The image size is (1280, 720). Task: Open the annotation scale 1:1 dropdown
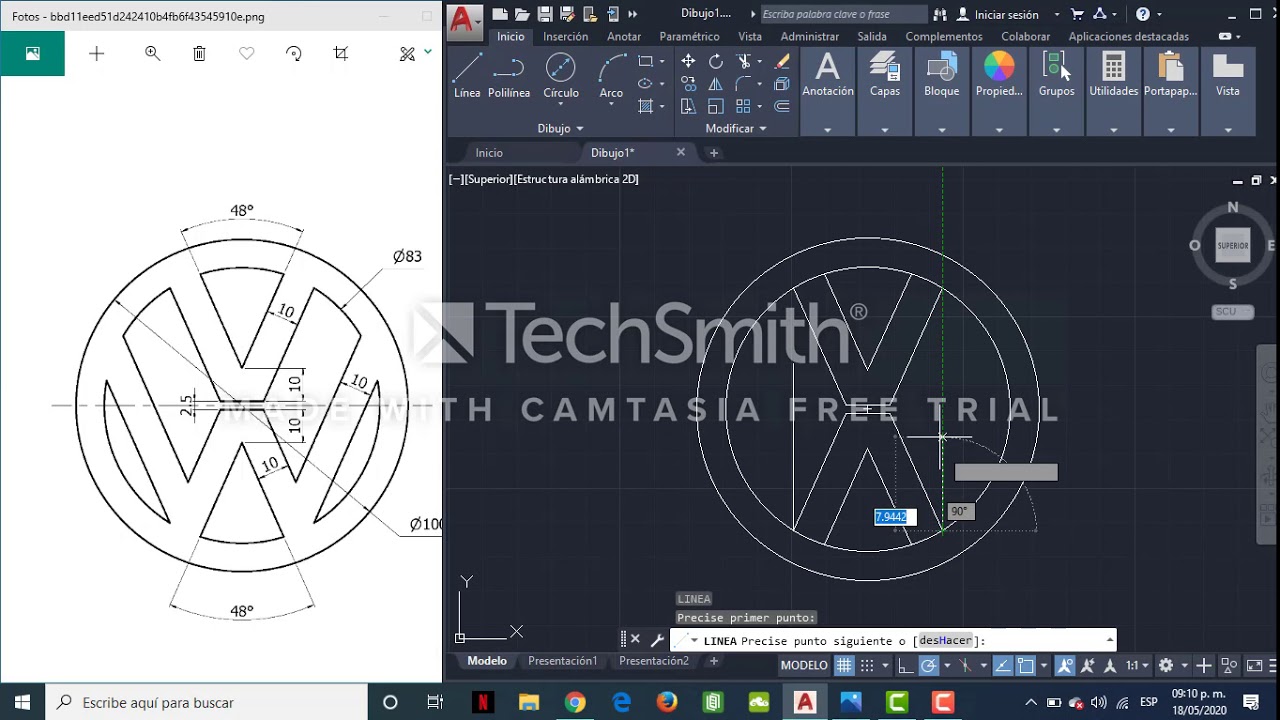1137,665
